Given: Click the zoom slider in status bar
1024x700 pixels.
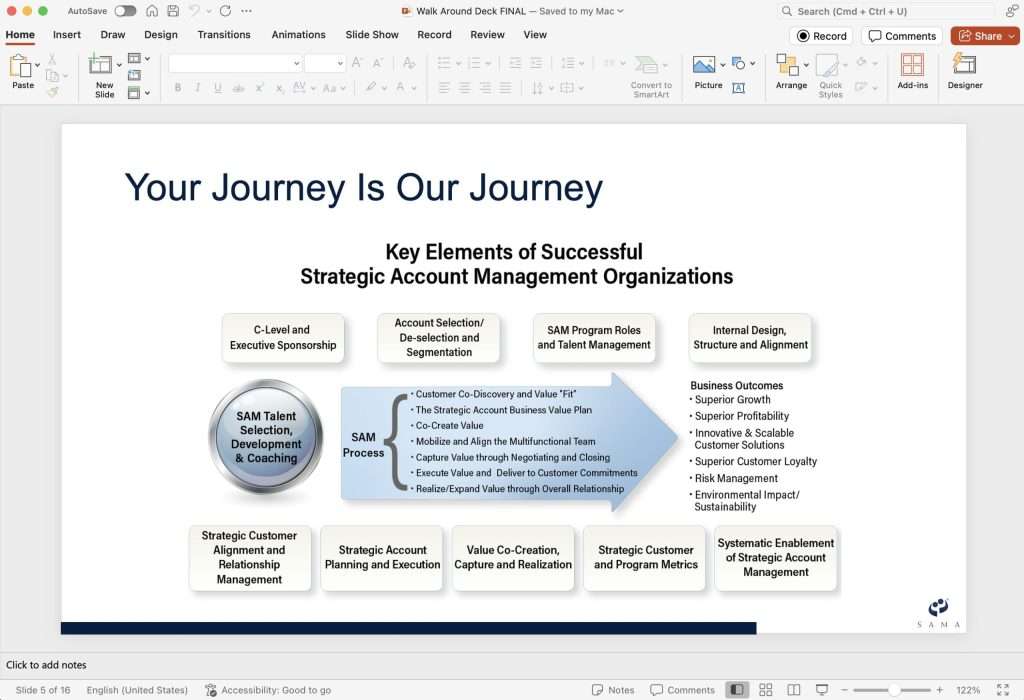Looking at the screenshot, I should pyautogui.click(x=893, y=690).
